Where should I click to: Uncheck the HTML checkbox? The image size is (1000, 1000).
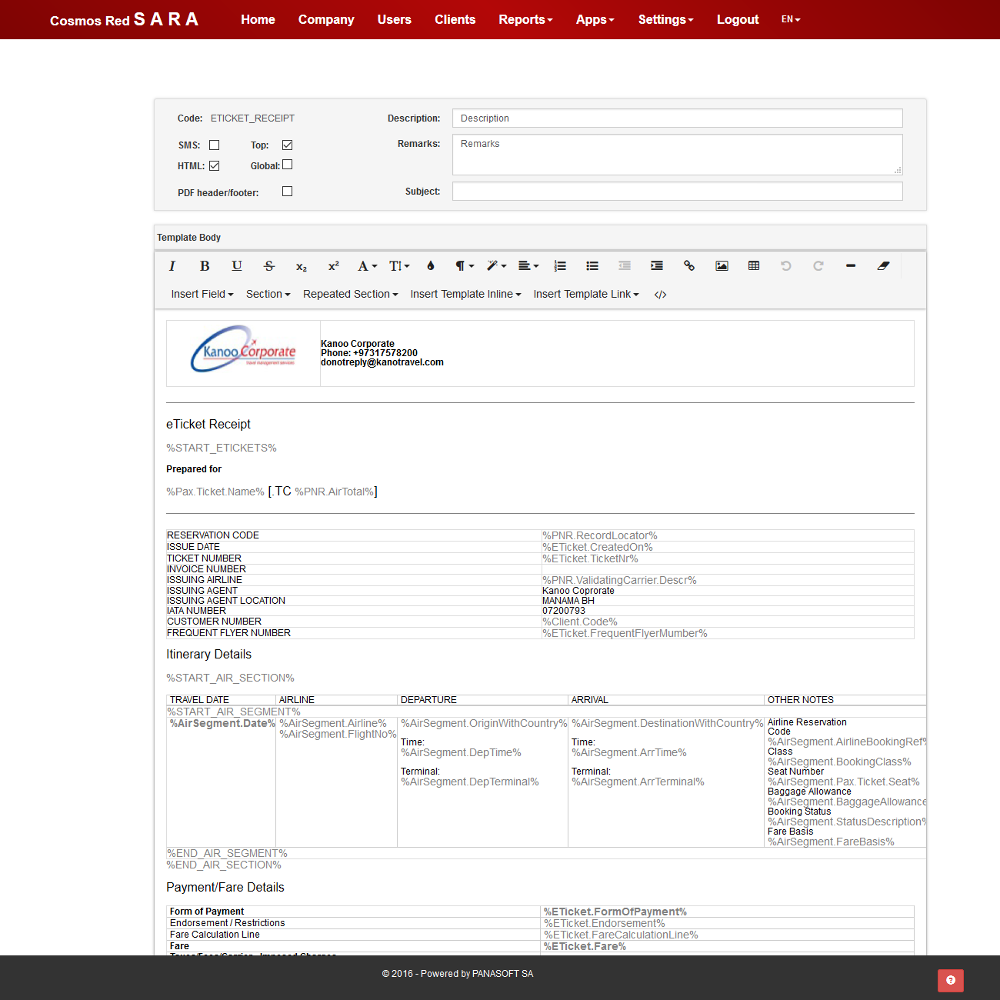(214, 166)
